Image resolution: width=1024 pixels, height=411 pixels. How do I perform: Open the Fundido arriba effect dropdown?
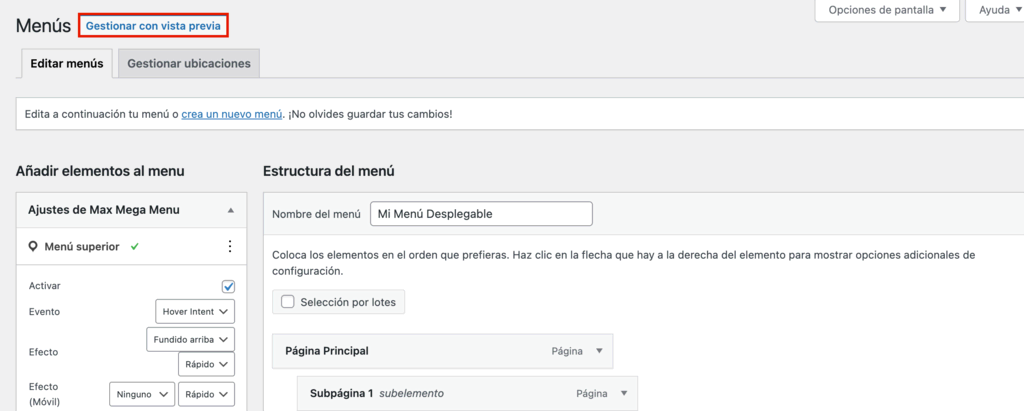(x=190, y=339)
